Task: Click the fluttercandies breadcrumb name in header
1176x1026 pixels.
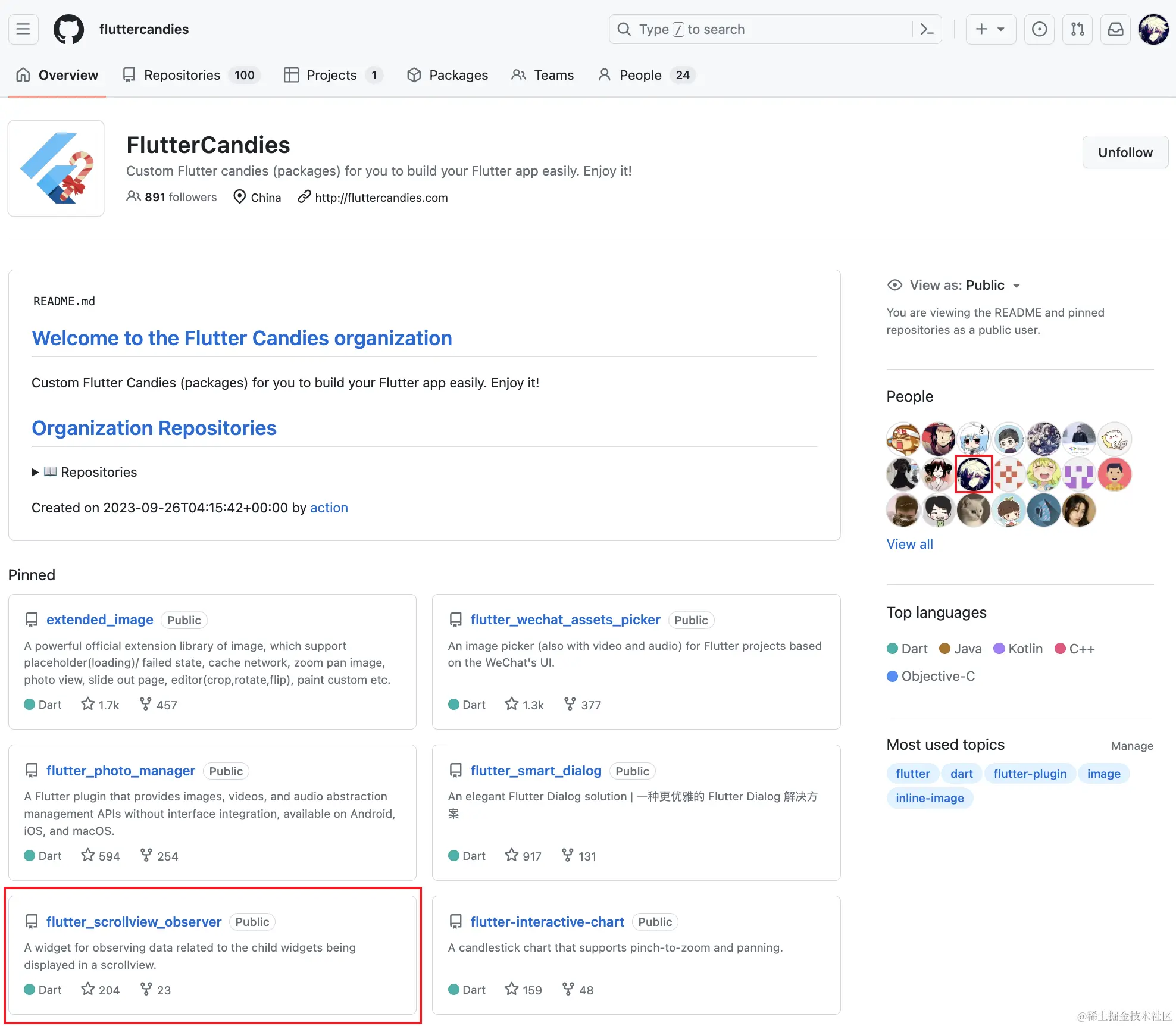Action: [x=144, y=29]
